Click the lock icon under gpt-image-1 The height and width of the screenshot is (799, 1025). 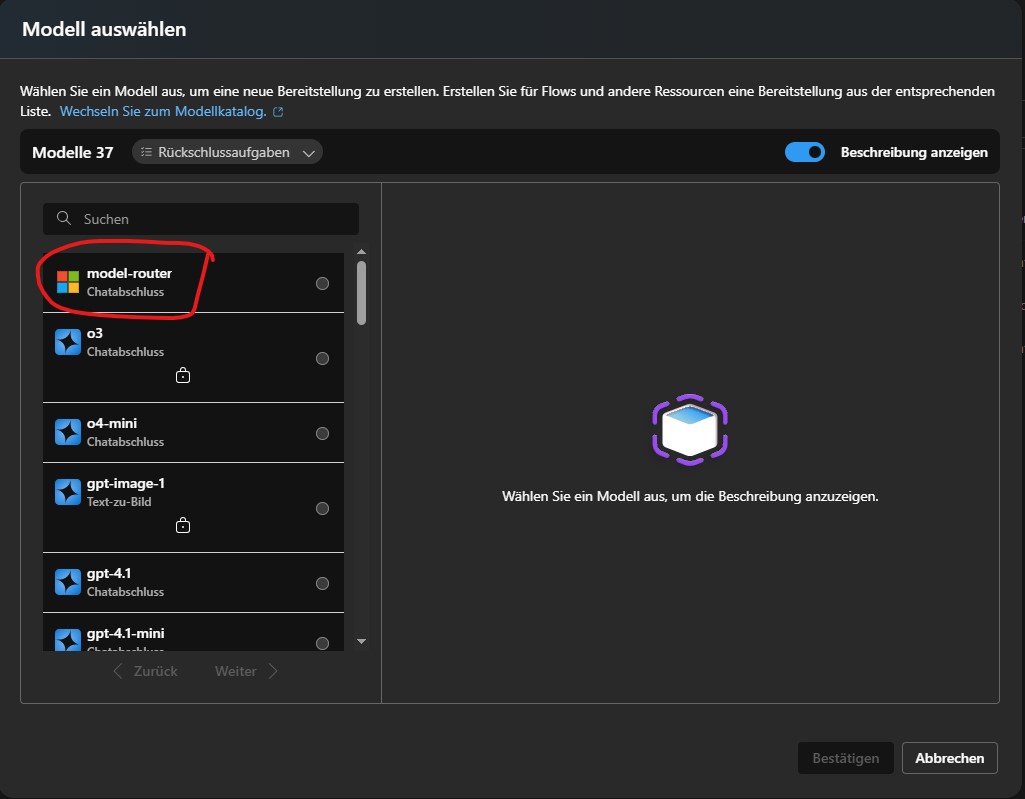[x=183, y=525]
